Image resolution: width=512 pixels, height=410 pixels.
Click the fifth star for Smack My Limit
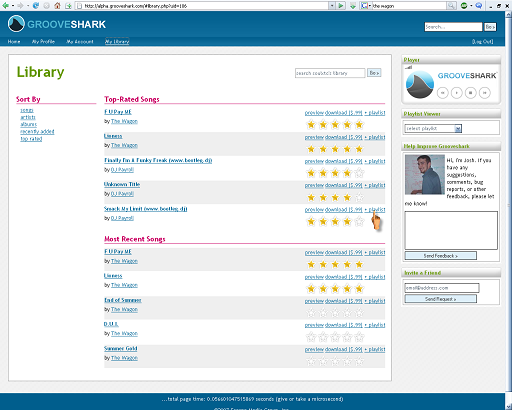coord(359,221)
